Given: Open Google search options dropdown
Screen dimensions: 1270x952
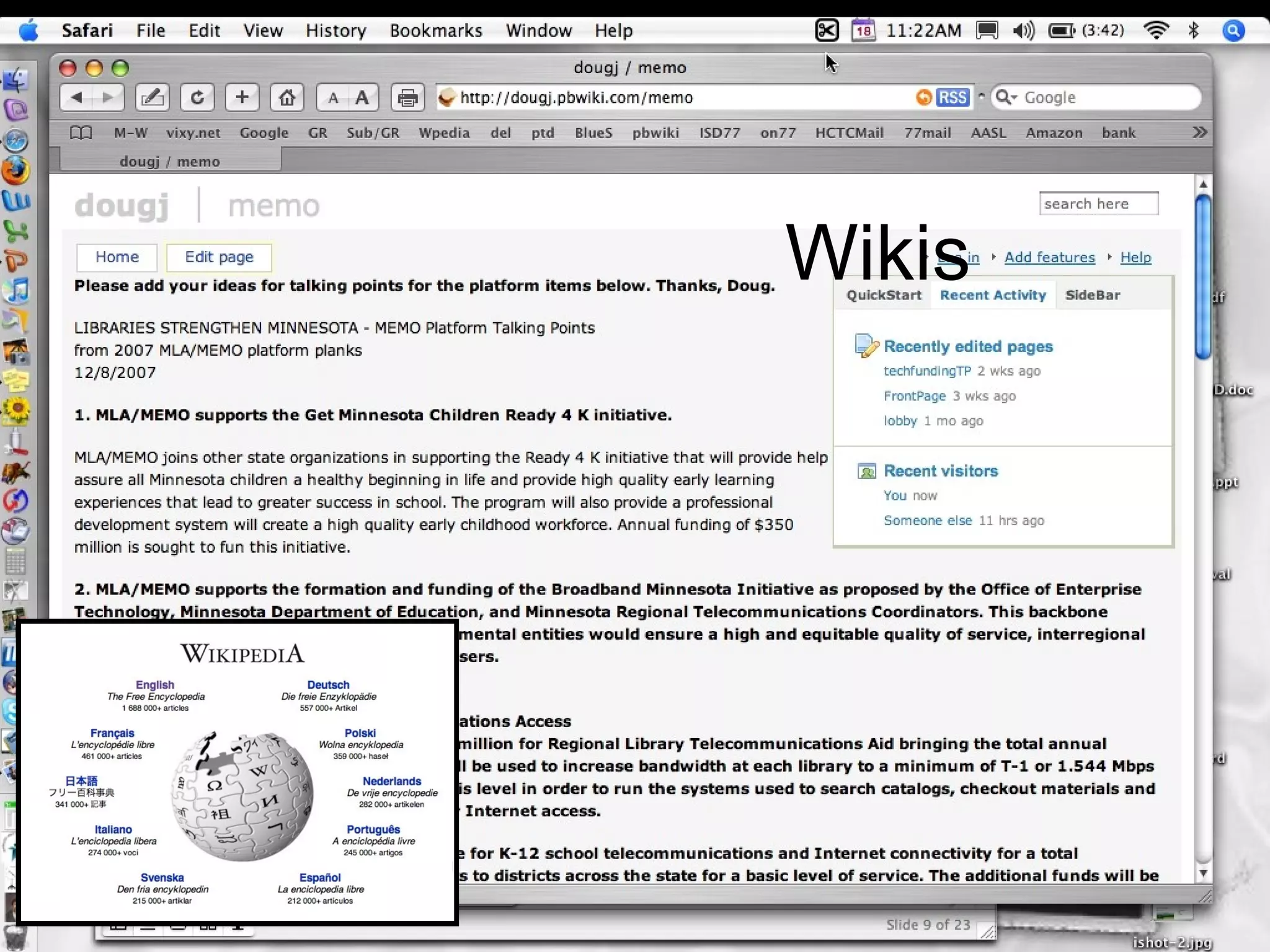Looking at the screenshot, I should pos(1006,97).
